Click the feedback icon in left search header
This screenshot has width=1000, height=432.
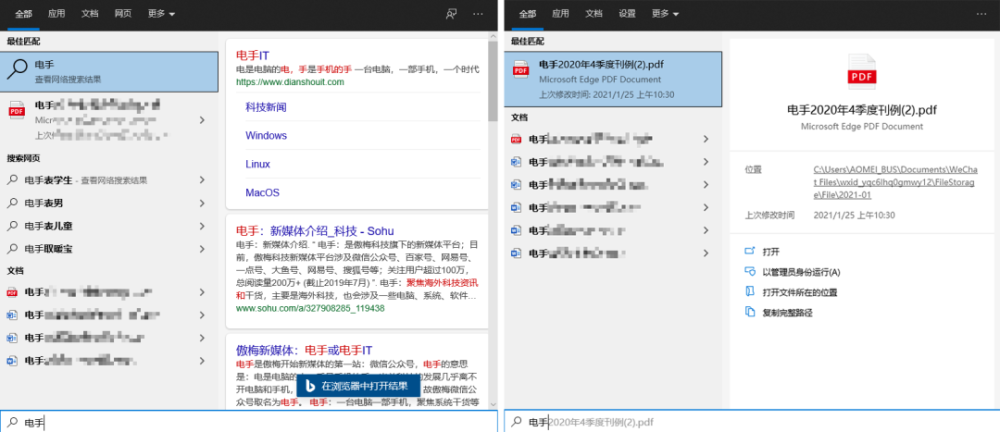tap(451, 13)
